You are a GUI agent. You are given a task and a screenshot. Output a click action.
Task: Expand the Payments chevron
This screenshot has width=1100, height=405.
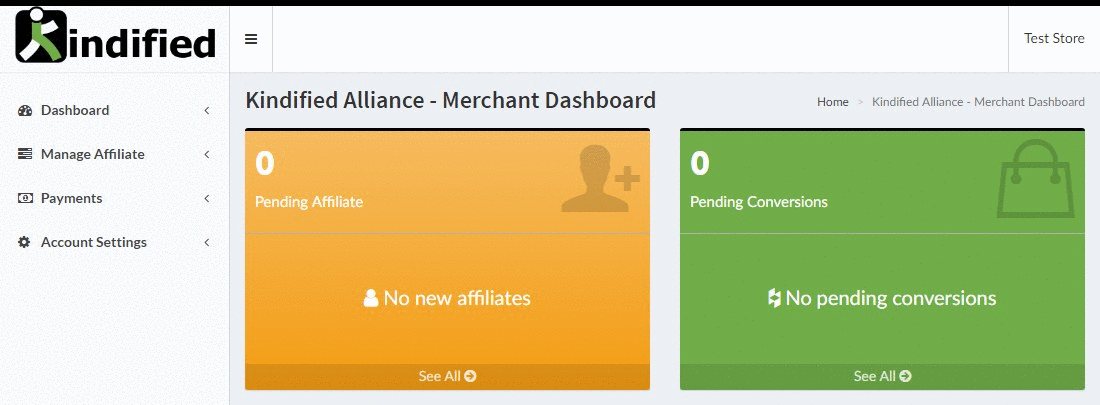(206, 199)
